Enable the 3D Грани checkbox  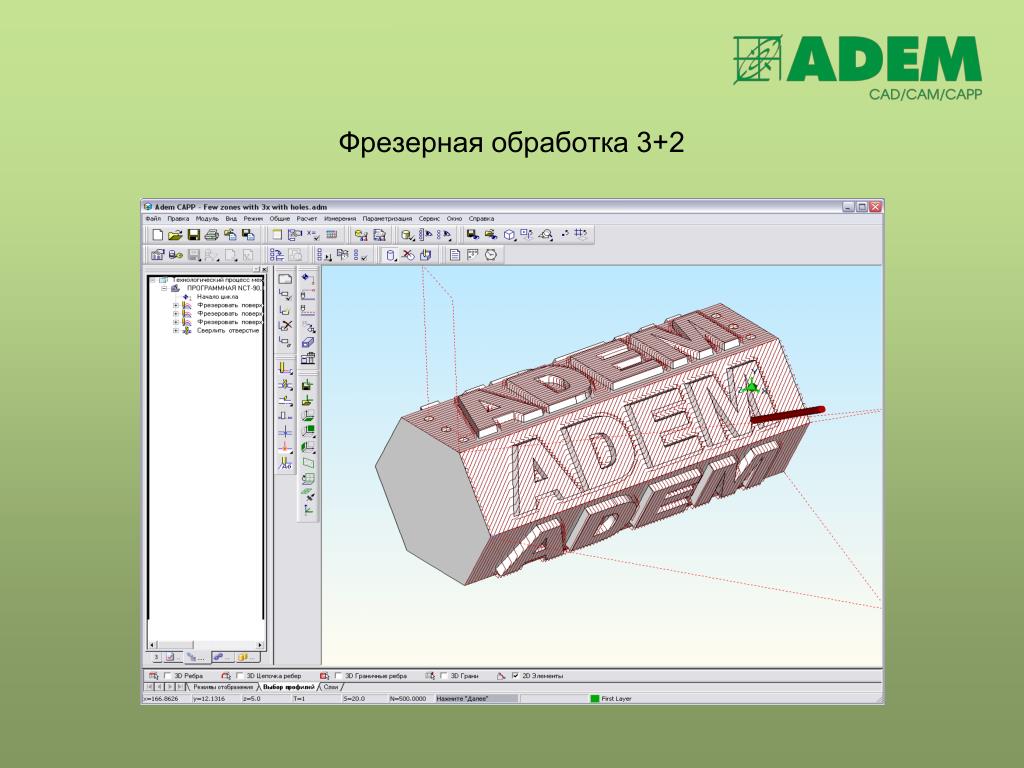tap(444, 676)
